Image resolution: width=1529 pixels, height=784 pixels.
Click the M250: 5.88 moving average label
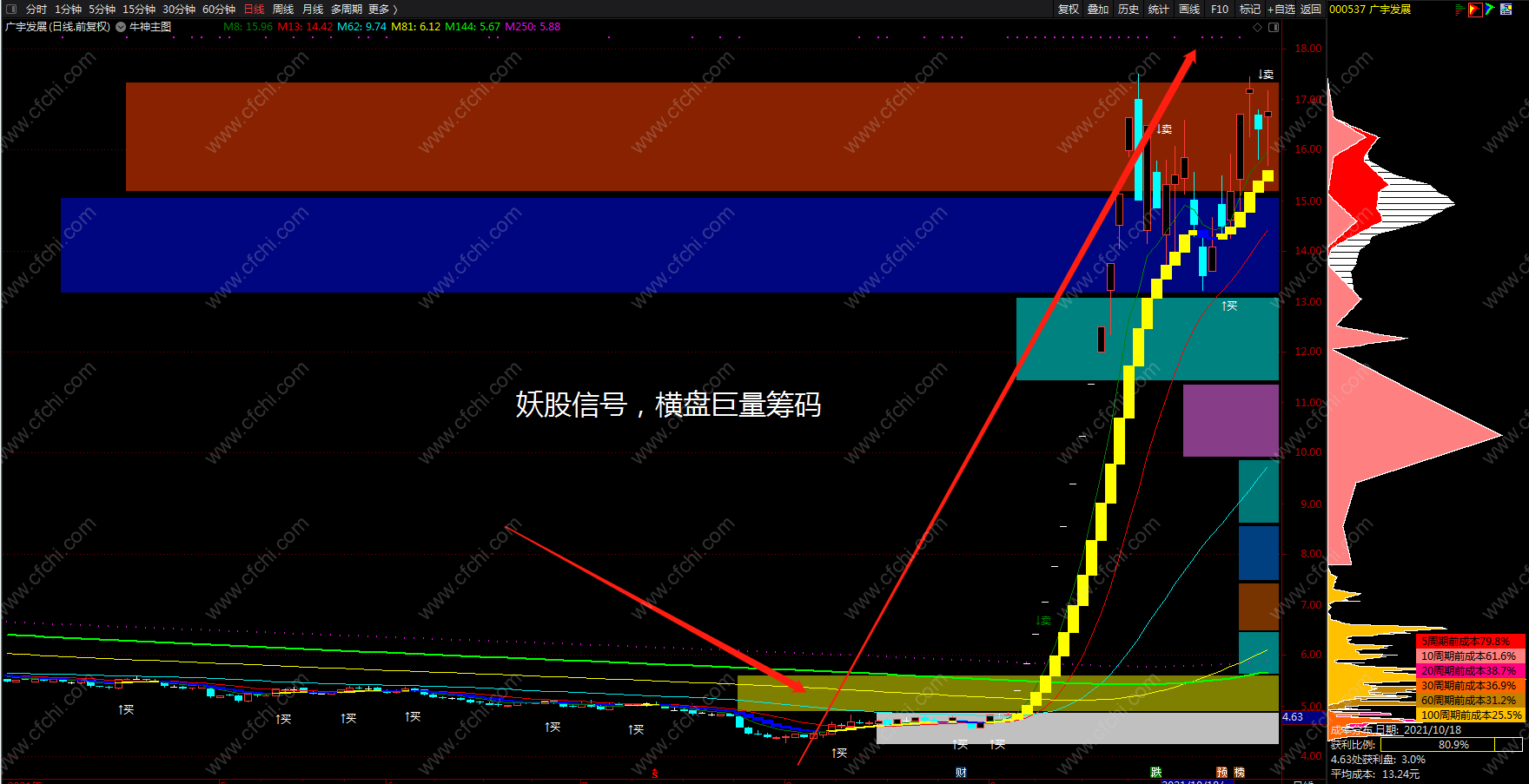tap(533, 27)
